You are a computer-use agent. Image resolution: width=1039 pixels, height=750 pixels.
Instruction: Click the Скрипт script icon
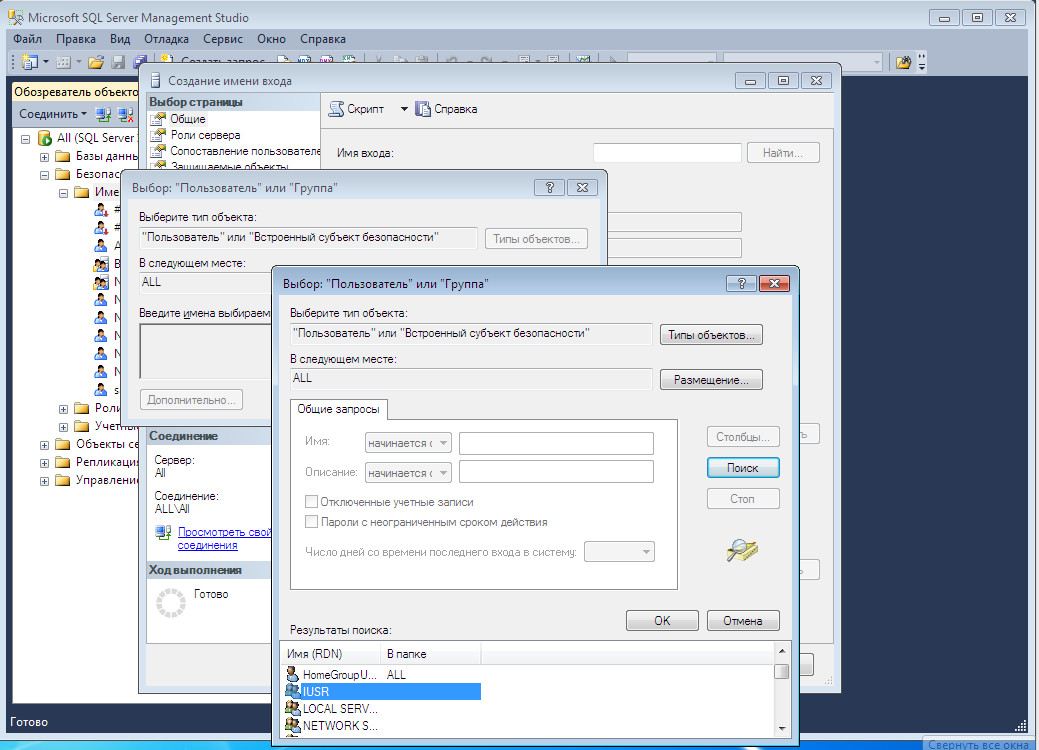337,109
